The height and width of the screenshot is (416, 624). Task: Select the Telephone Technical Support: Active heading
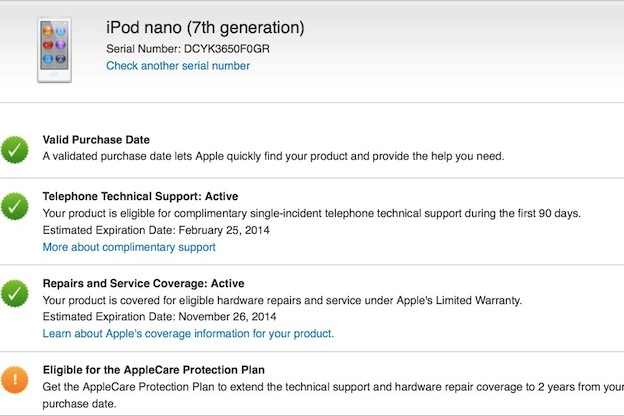pyautogui.click(x=140, y=196)
